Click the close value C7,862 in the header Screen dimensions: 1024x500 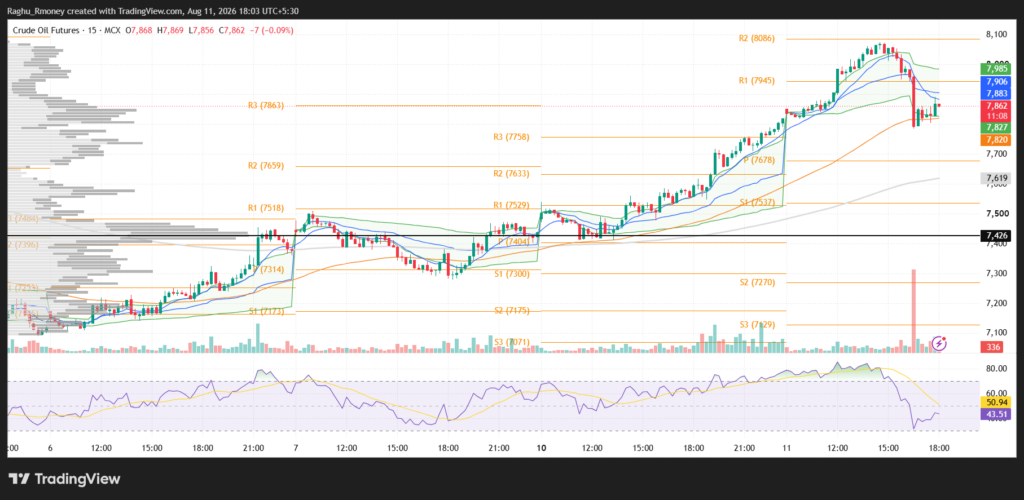[x=231, y=31]
